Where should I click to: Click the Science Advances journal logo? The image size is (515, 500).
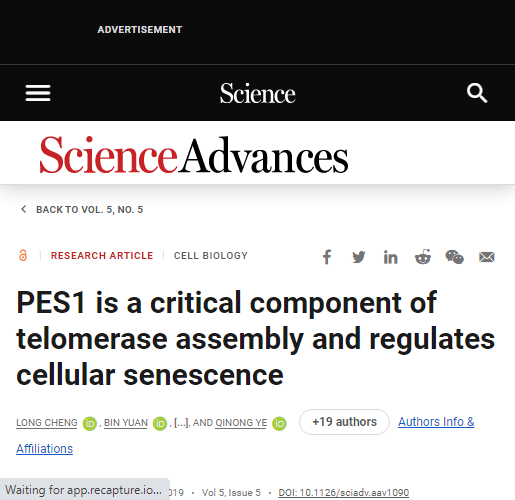(x=194, y=155)
